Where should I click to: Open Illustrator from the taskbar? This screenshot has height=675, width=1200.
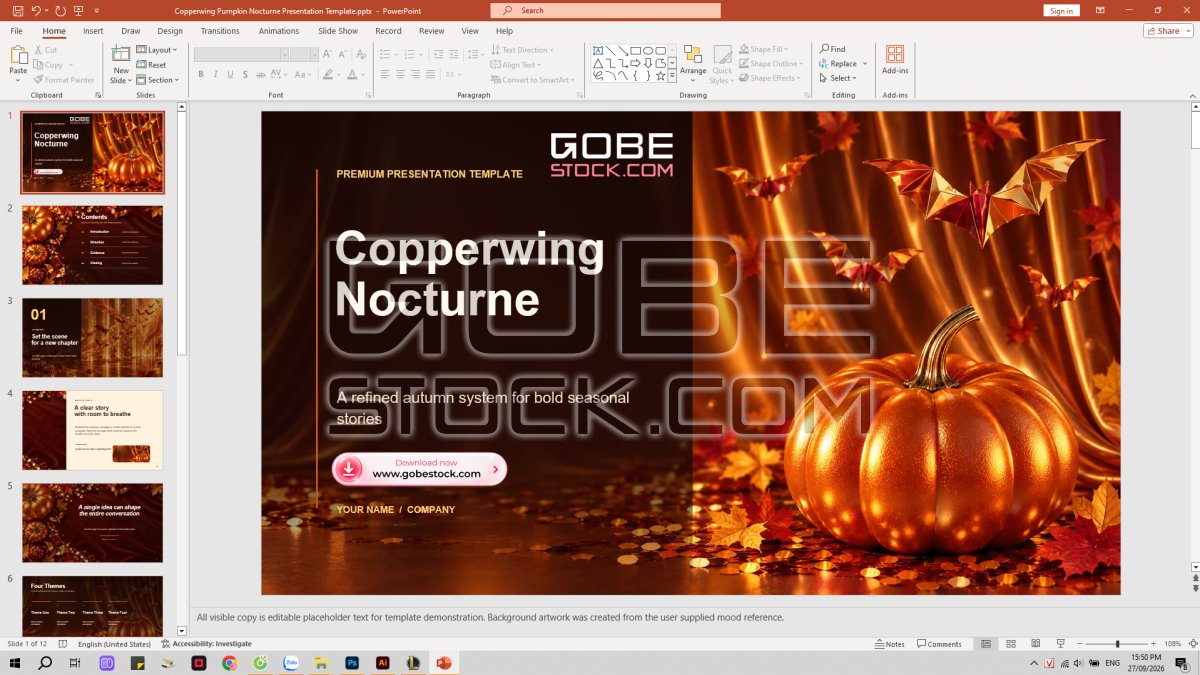[x=382, y=663]
